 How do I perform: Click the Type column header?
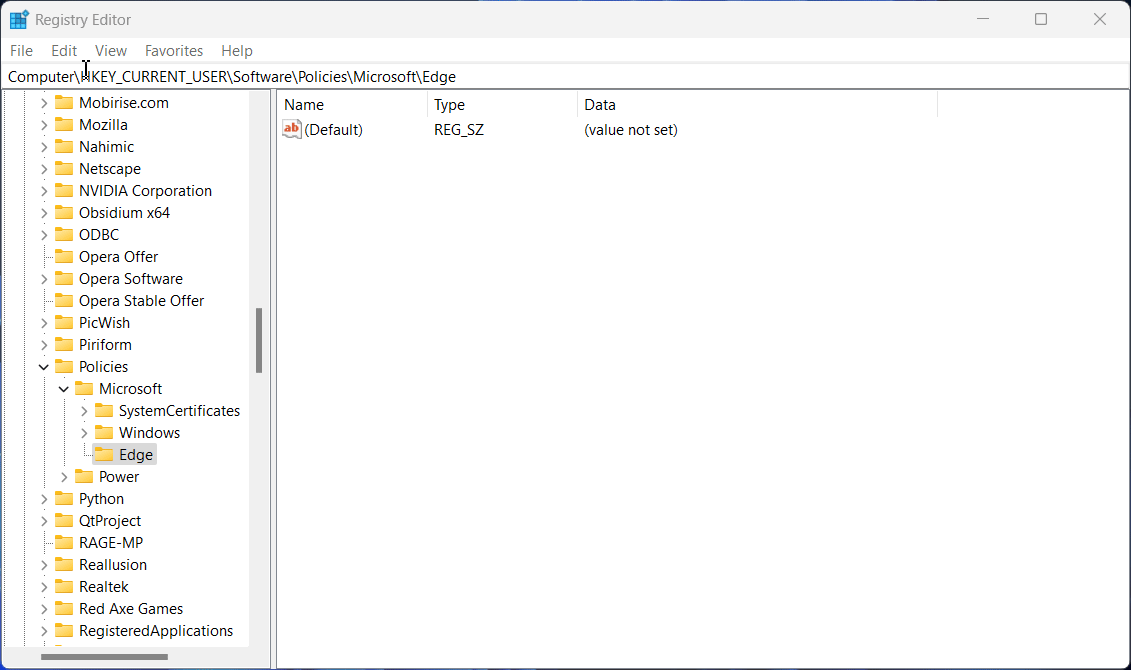[503, 105]
